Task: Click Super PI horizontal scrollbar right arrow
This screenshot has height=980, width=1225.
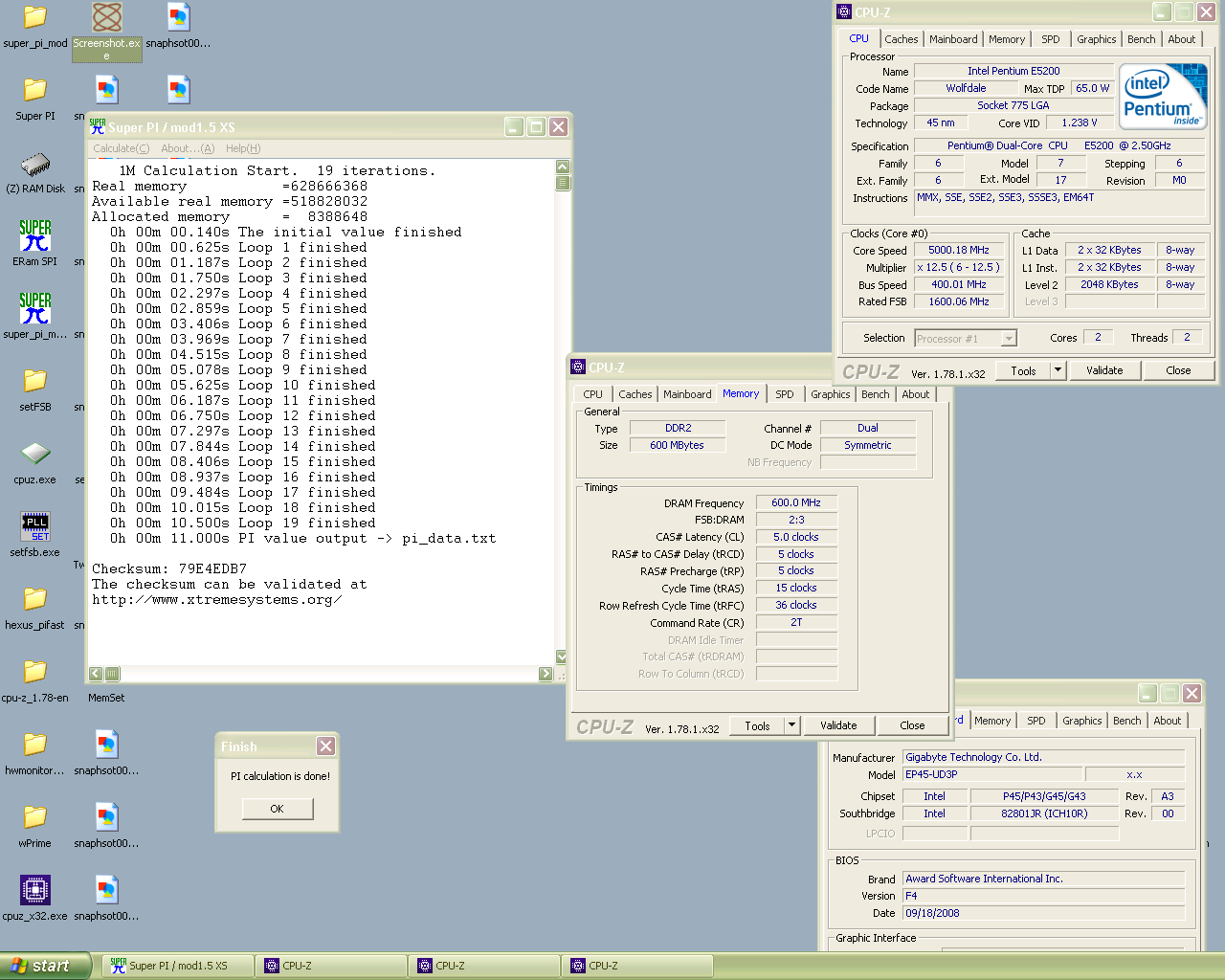Action: point(546,674)
